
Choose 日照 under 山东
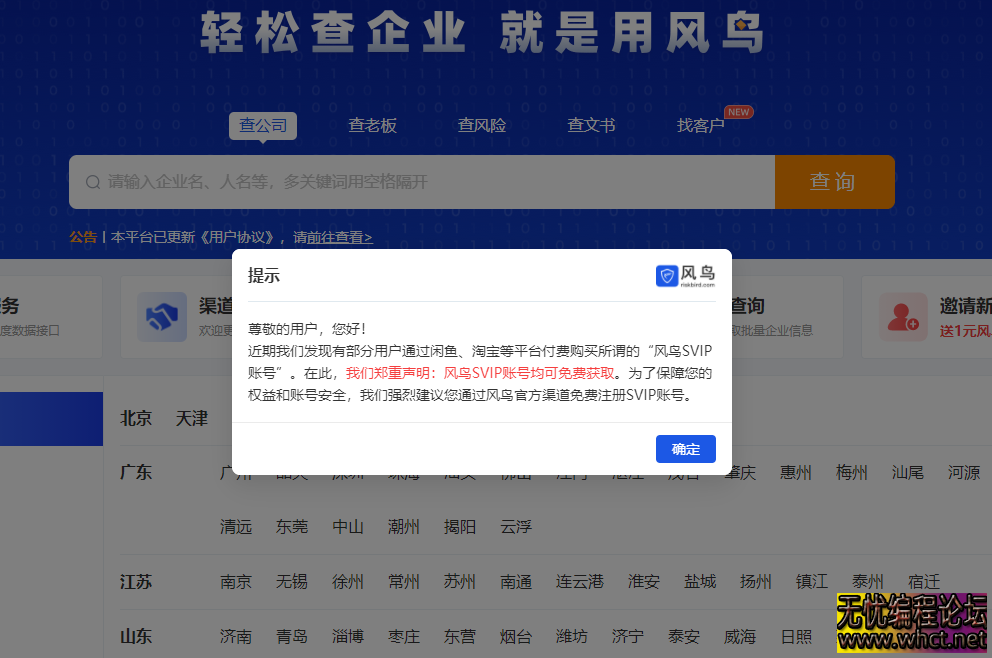click(x=797, y=636)
